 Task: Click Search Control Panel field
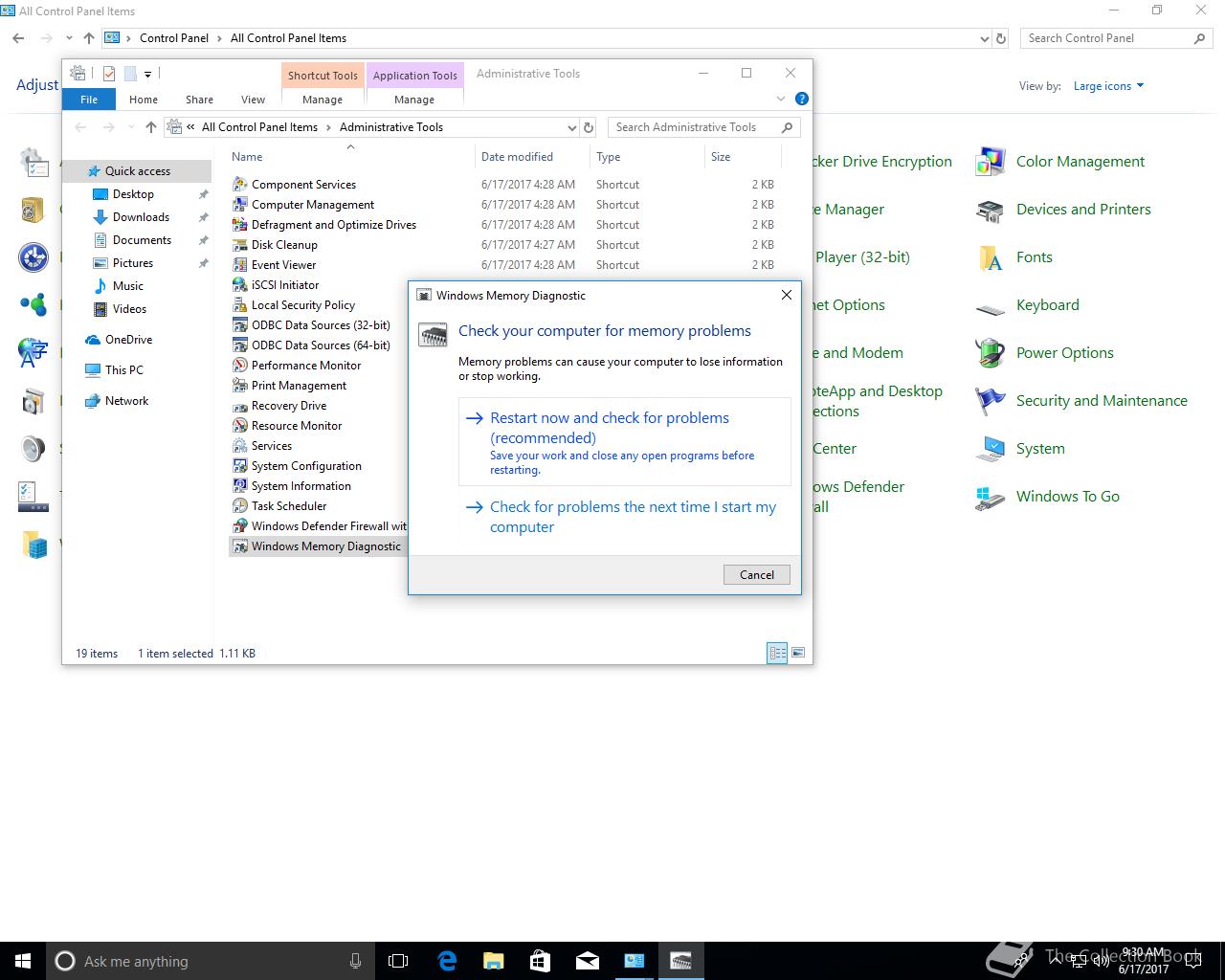pyautogui.click(x=1116, y=38)
